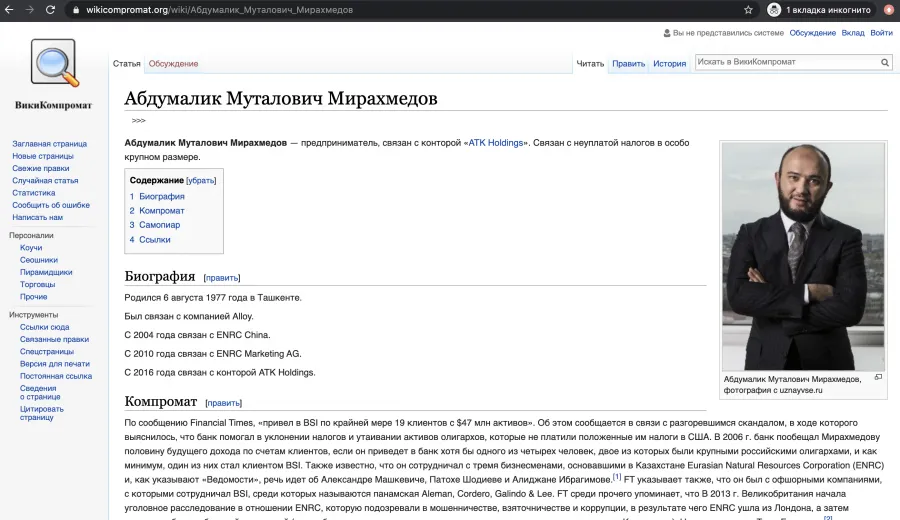Image resolution: width=900 pixels, height=520 pixels.
Task: Click the page title Абдумалик Муталович Мирахмедов
Action: click(281, 99)
